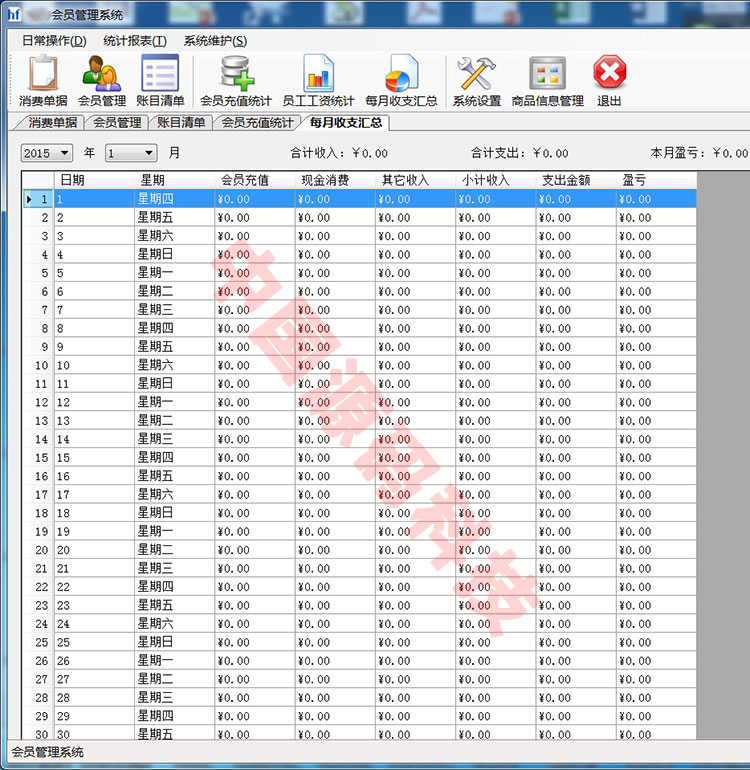
Task: Click the red 退出 exit icon
Action: [610, 81]
